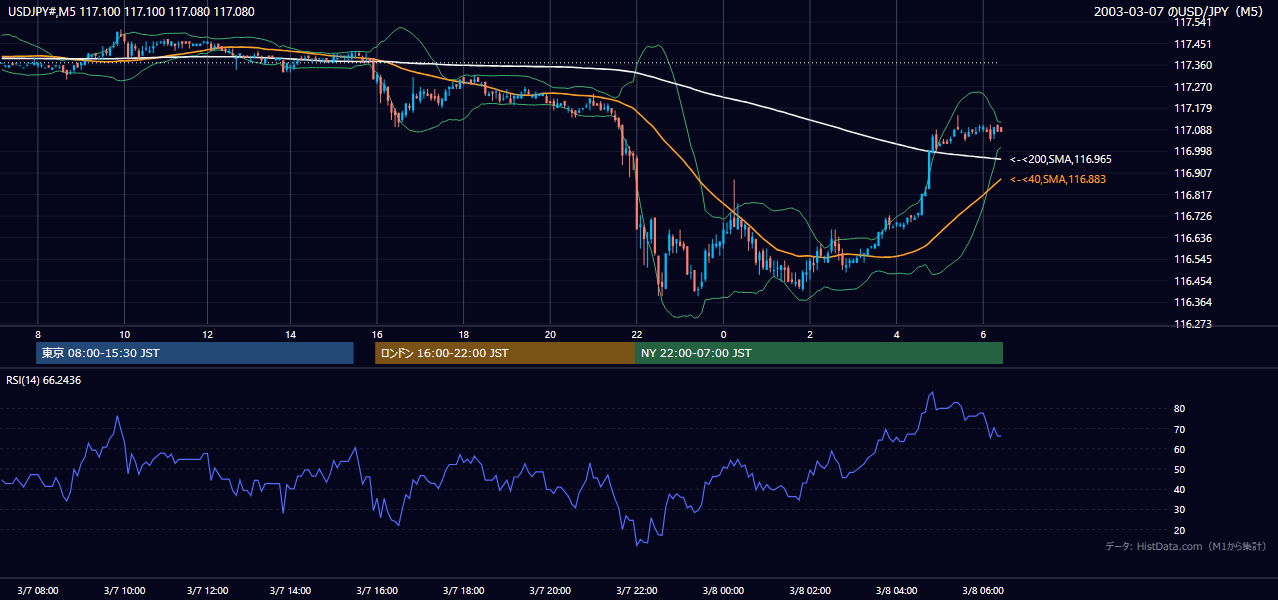Viewport: 1278px width, 600px height.
Task: Click RSI scale level 80
Action: [1180, 409]
